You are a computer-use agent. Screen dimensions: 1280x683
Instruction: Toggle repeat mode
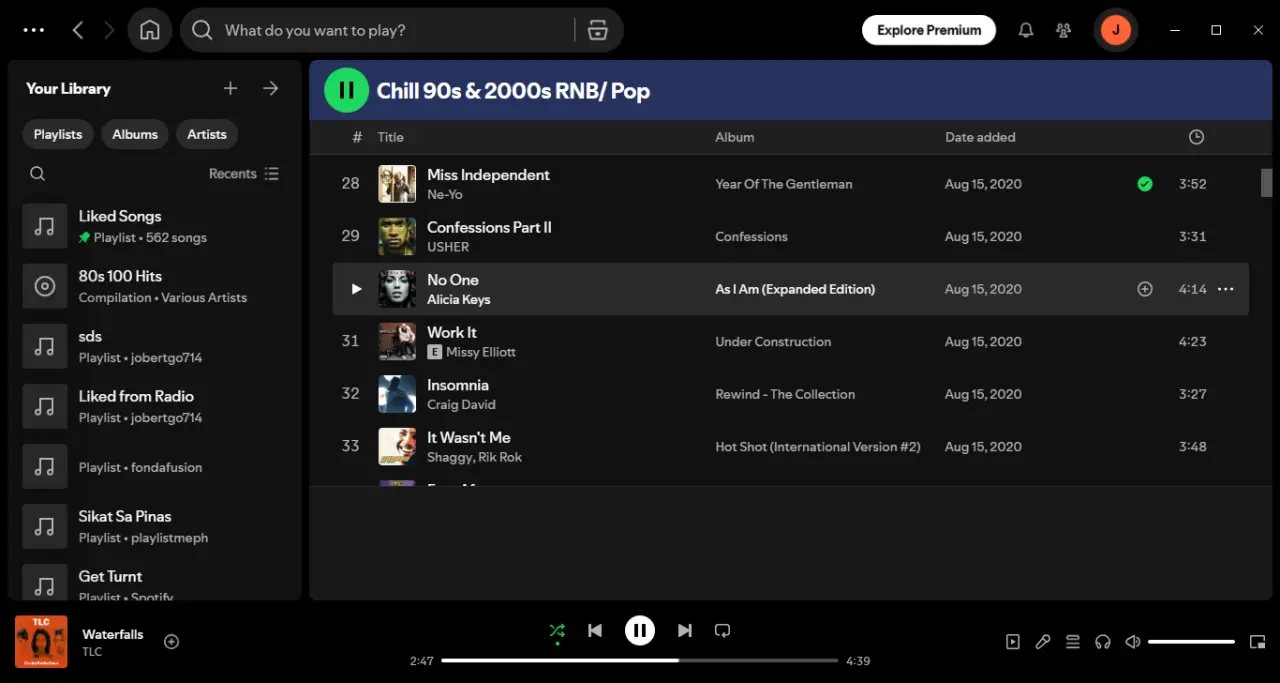tap(723, 630)
